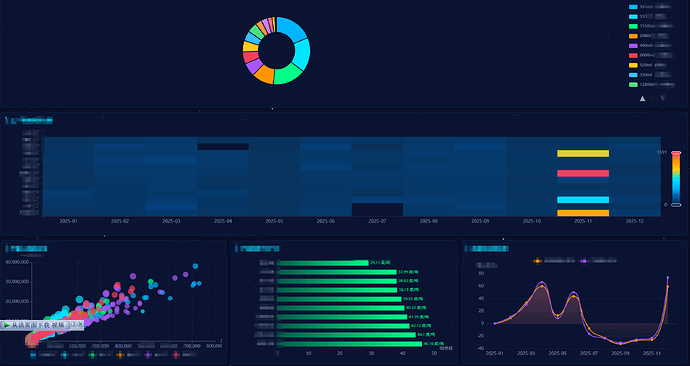
Task: Select the bar labeled 41.39
Action: coord(342,317)
